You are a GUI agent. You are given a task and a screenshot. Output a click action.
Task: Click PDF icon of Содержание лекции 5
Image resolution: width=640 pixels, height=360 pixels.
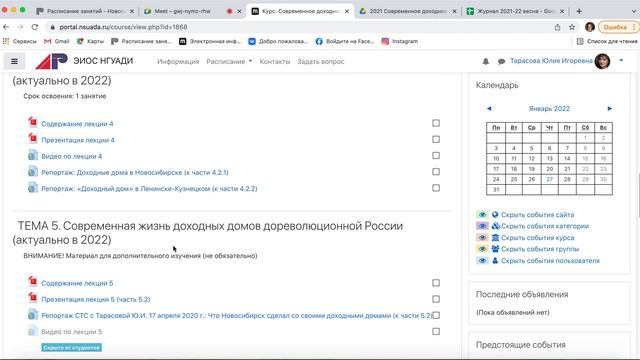tap(33, 282)
